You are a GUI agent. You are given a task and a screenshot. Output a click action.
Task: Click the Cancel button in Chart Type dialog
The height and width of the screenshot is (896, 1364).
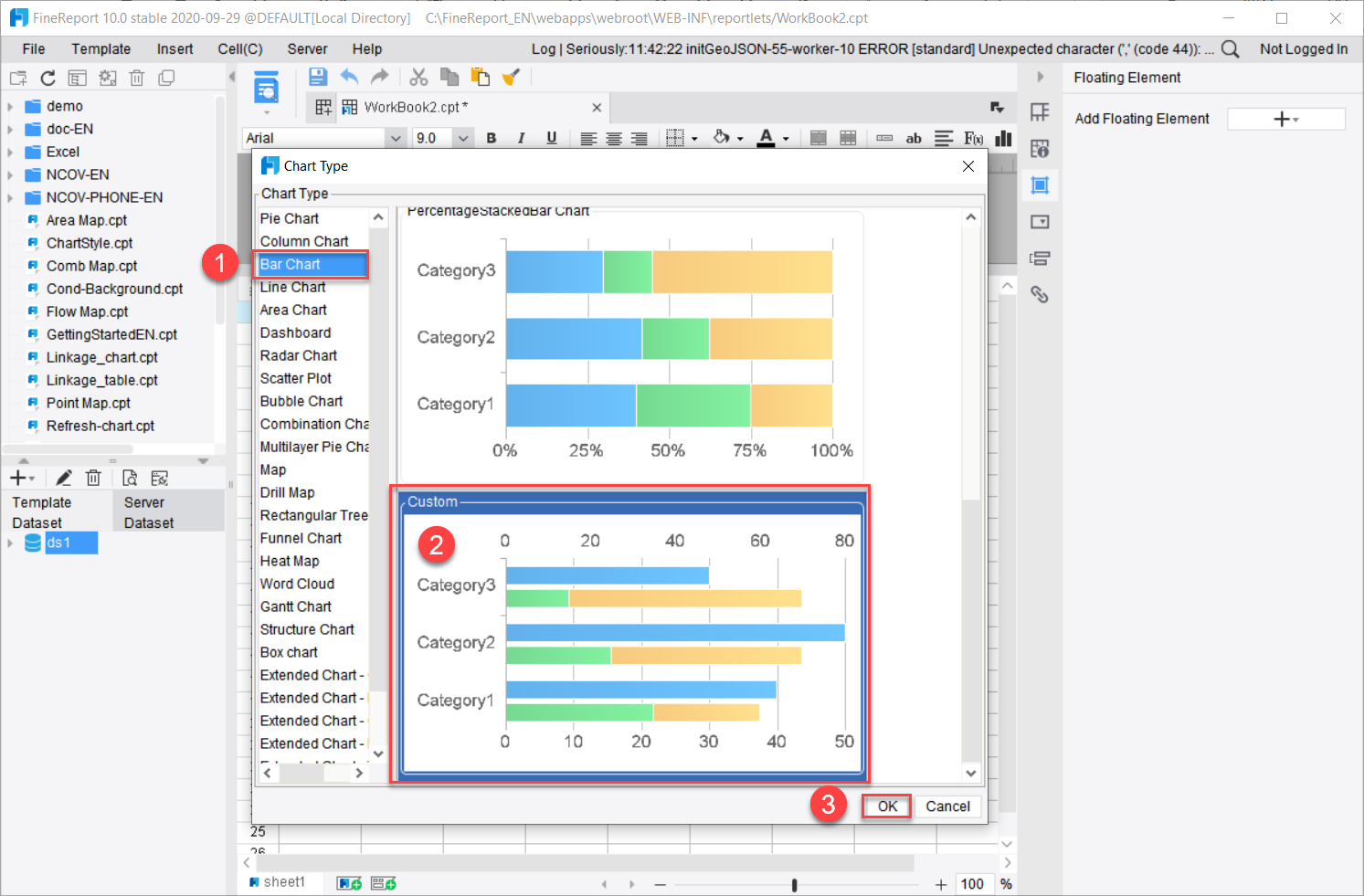[947, 806]
